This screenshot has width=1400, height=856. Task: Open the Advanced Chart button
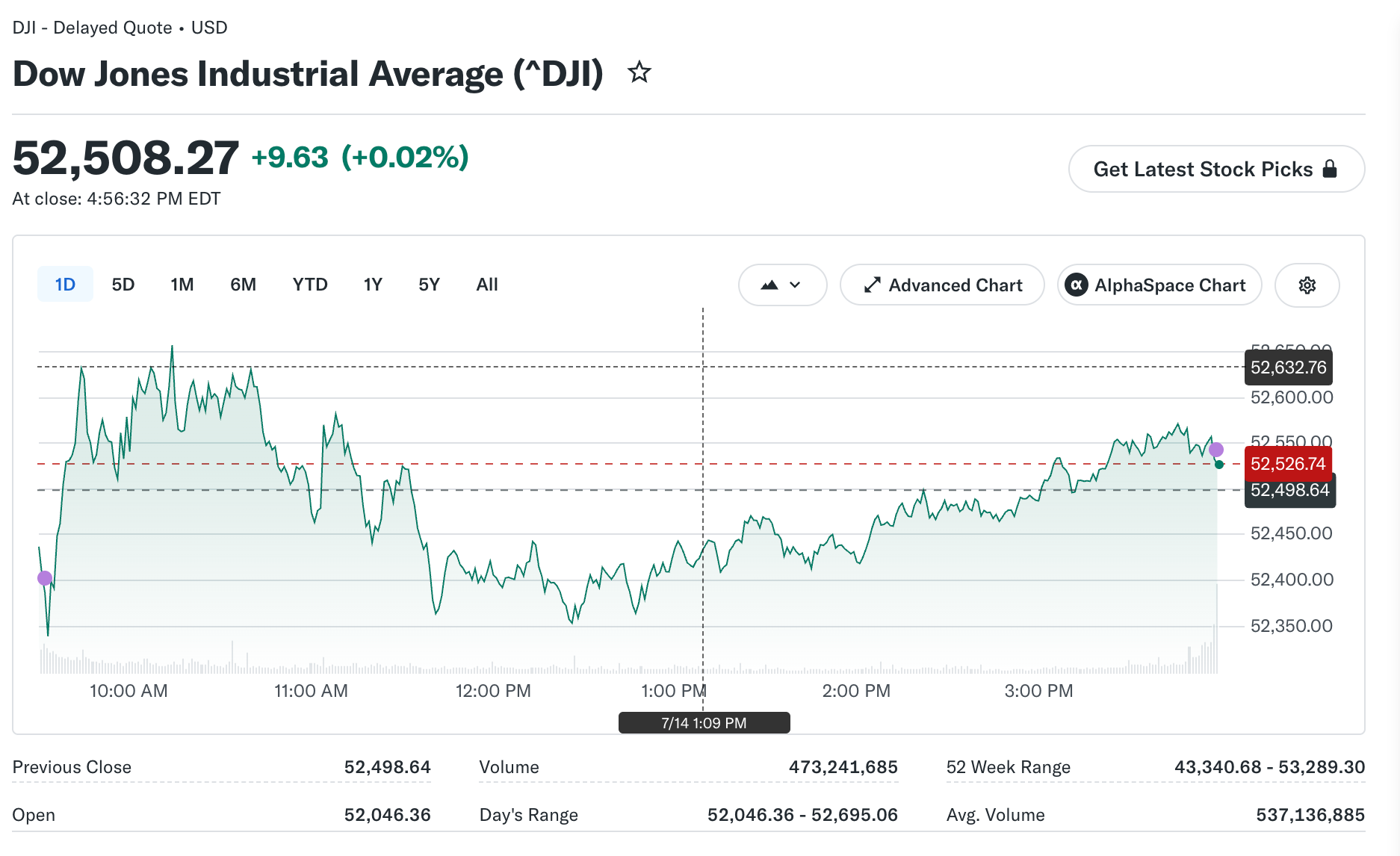(x=942, y=285)
